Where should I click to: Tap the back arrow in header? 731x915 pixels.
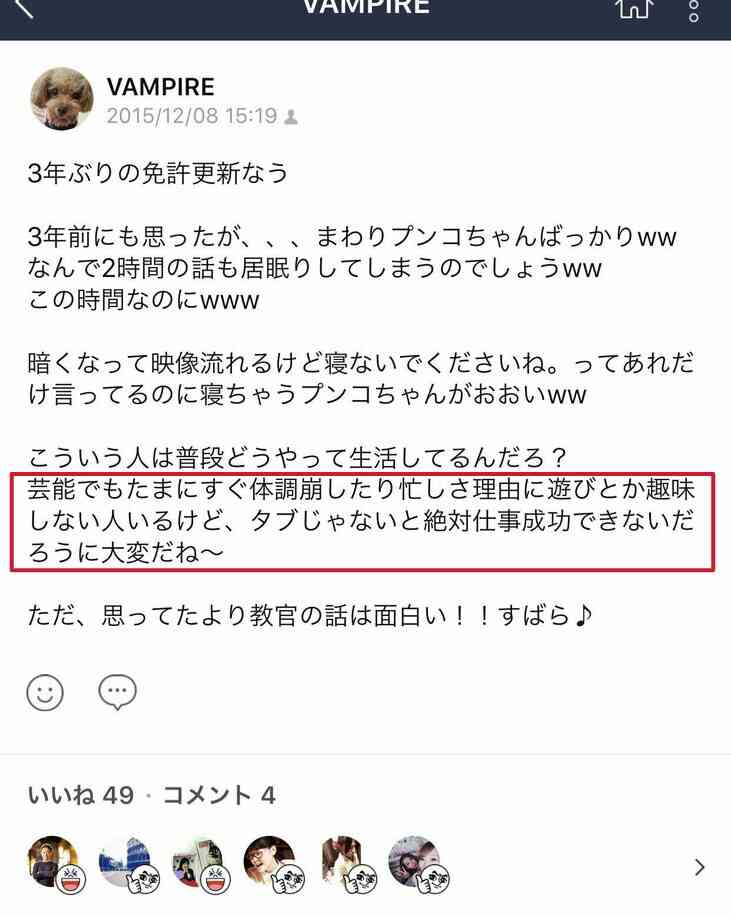tap(23, 8)
